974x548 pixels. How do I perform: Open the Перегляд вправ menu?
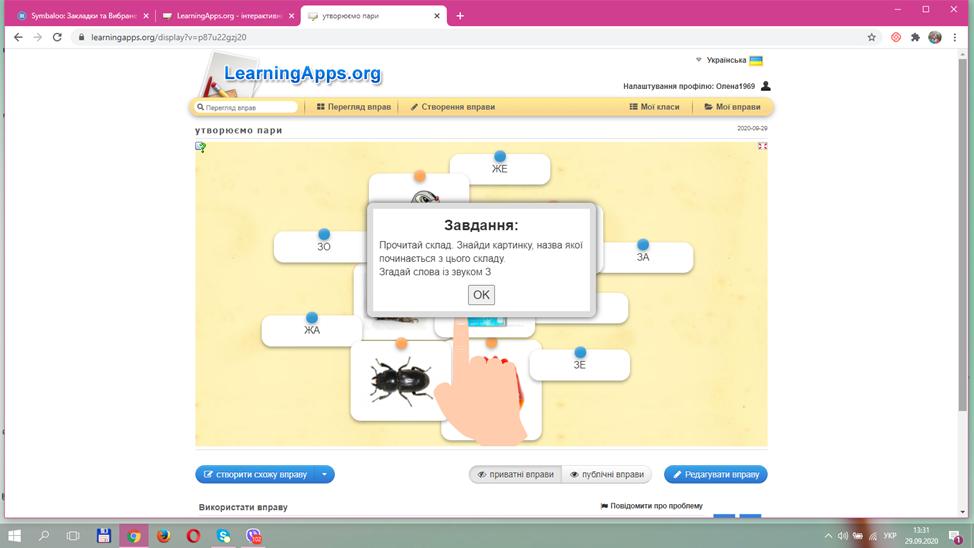click(353, 107)
